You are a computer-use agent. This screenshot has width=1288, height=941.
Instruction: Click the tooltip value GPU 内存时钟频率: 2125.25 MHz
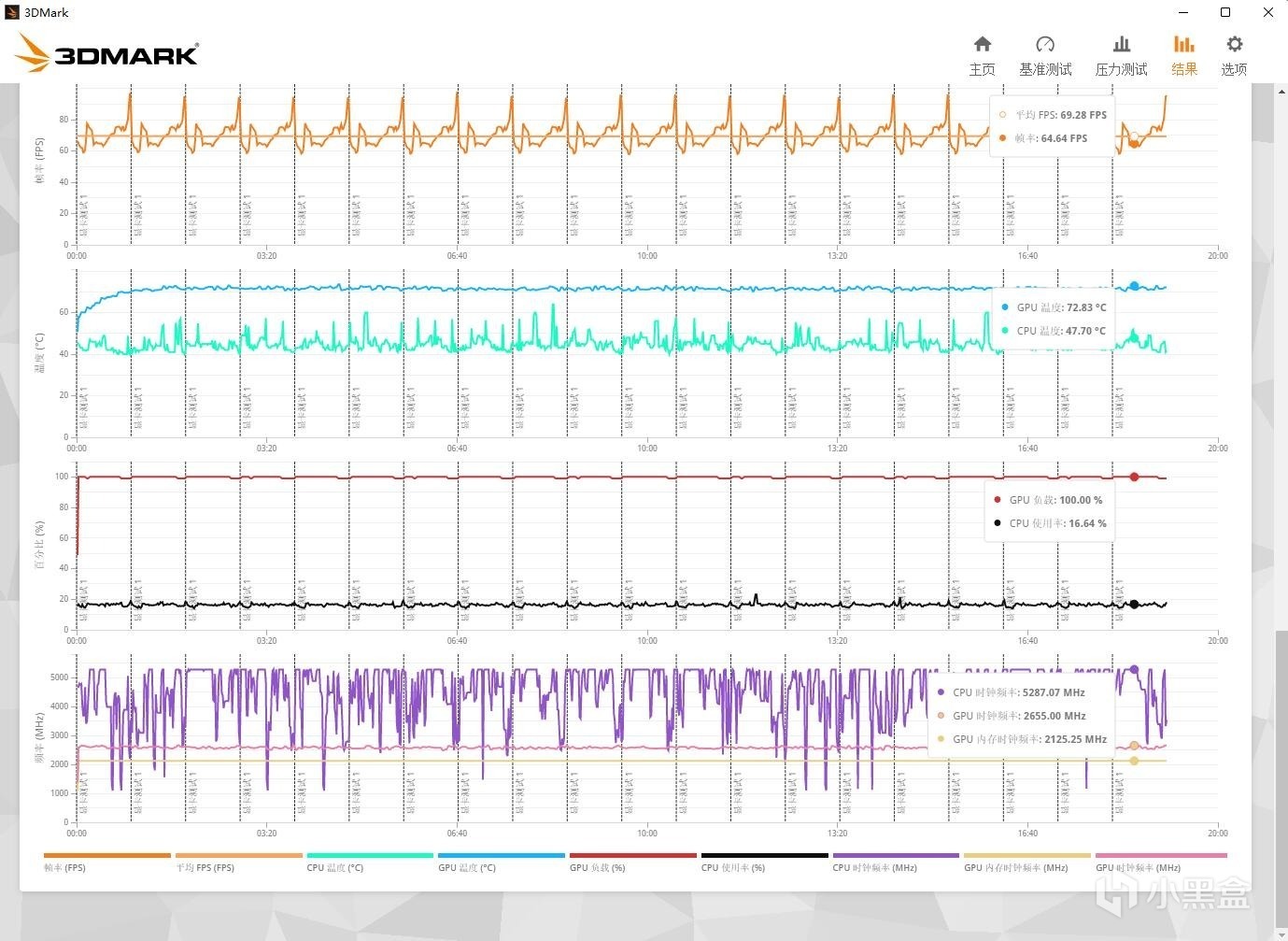[1029, 739]
